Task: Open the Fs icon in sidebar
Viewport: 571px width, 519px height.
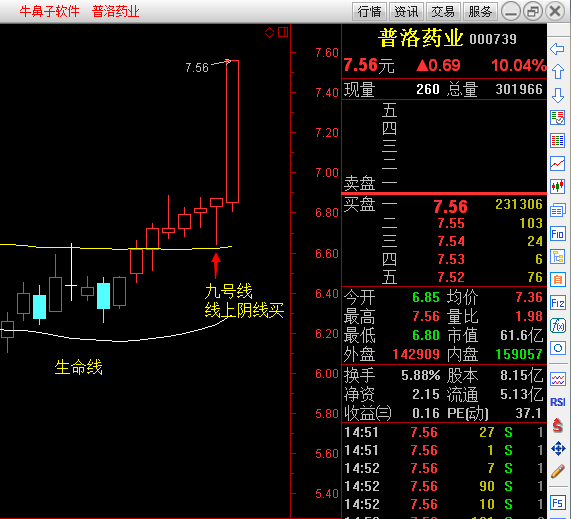Action: pyautogui.click(x=558, y=503)
